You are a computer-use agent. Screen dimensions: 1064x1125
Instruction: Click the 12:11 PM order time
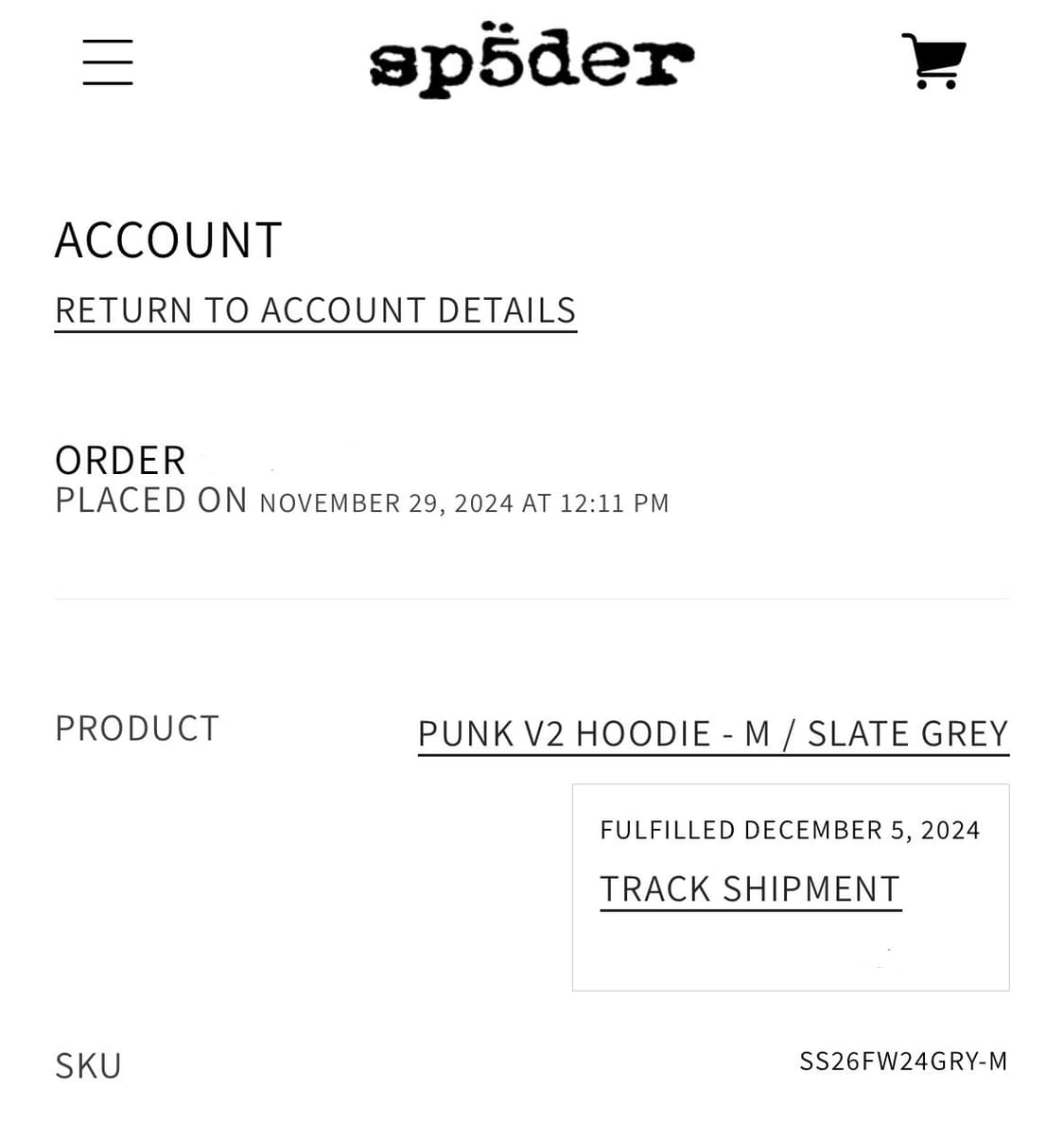(x=614, y=503)
